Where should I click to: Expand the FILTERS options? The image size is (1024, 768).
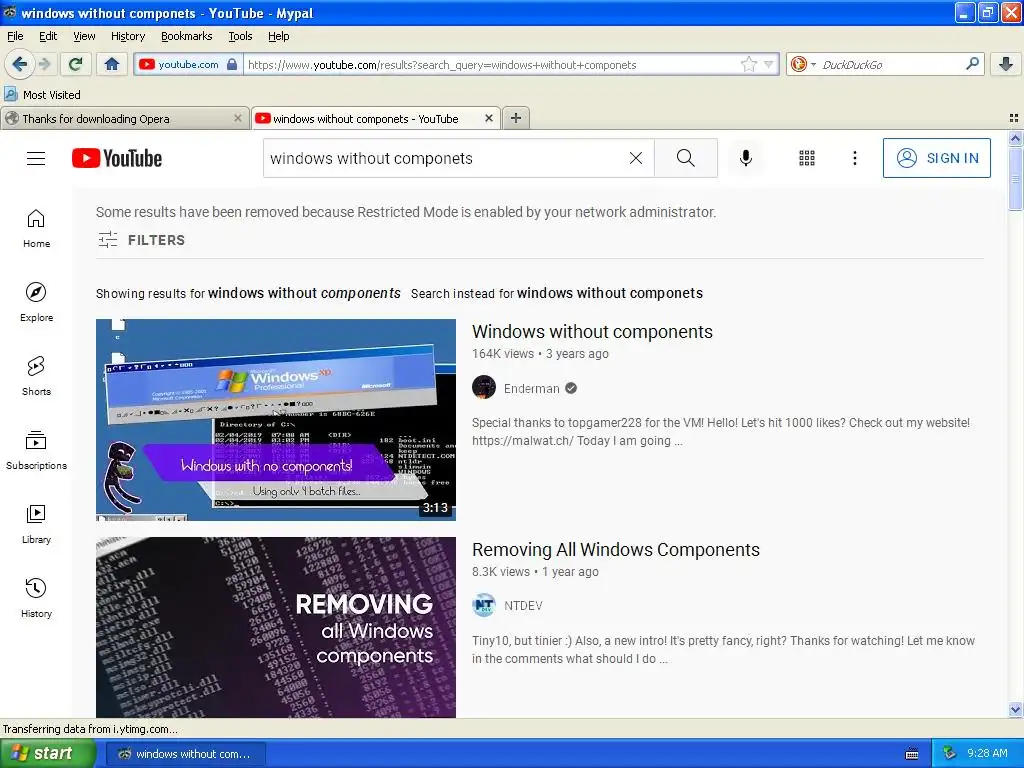click(141, 240)
